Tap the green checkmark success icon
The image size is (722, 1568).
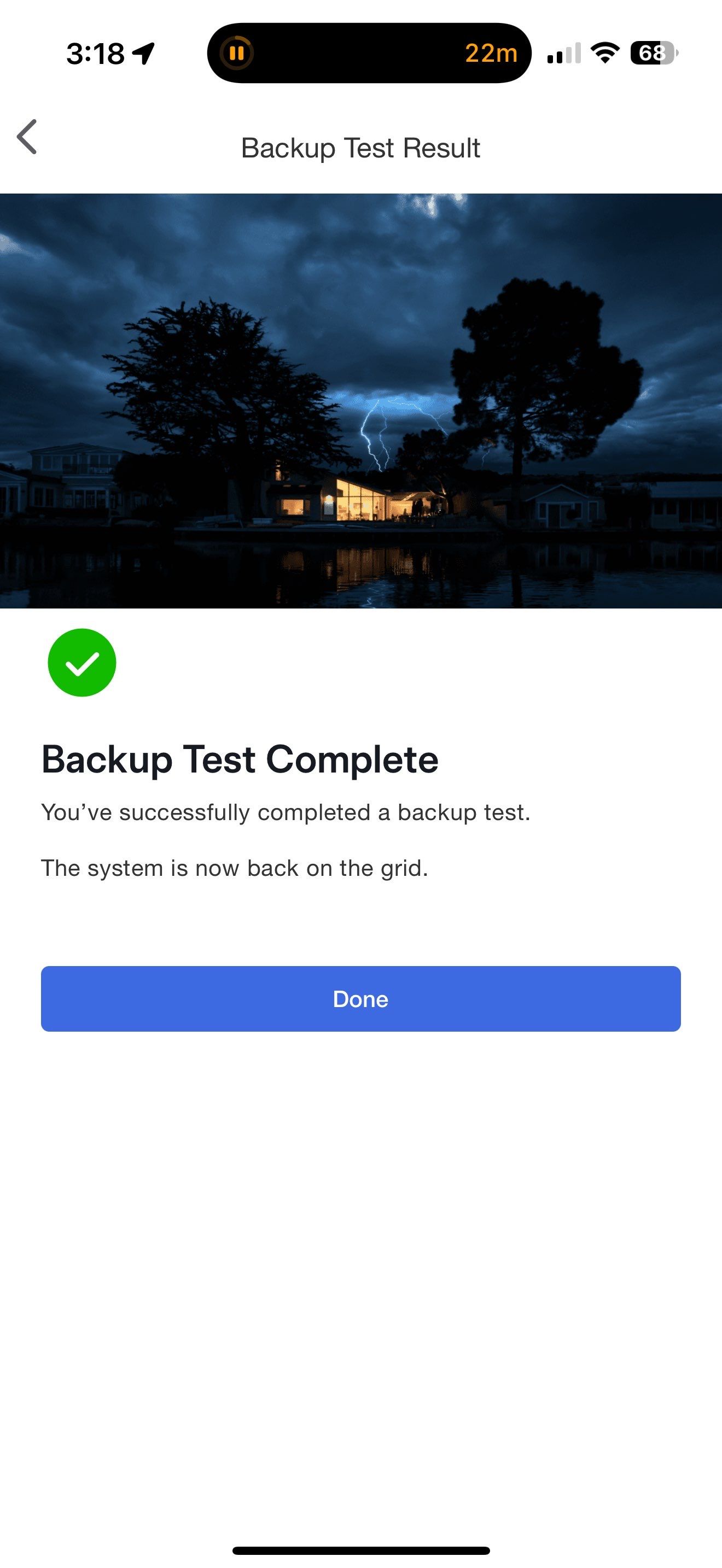pyautogui.click(x=82, y=663)
